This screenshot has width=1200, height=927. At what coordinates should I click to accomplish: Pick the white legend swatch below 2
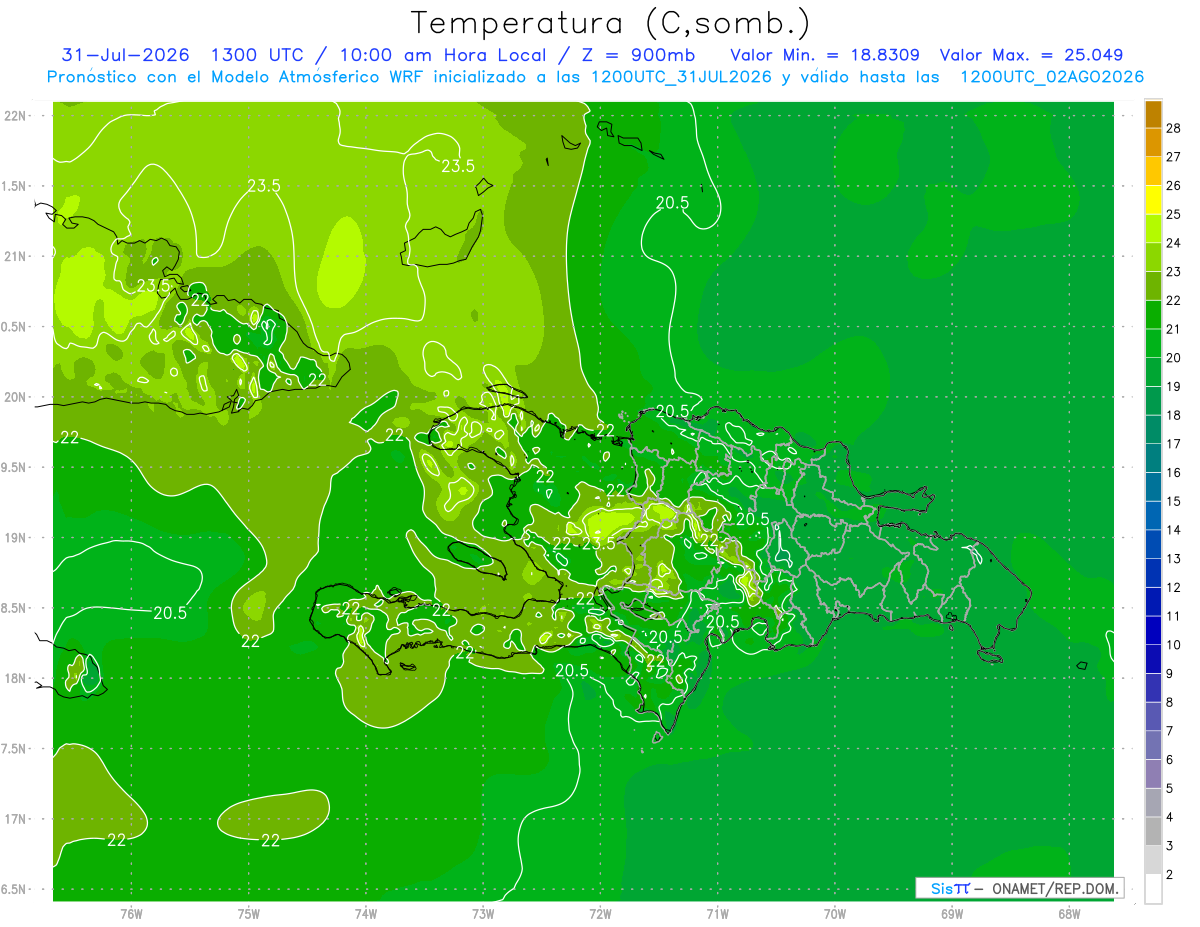[1153, 889]
